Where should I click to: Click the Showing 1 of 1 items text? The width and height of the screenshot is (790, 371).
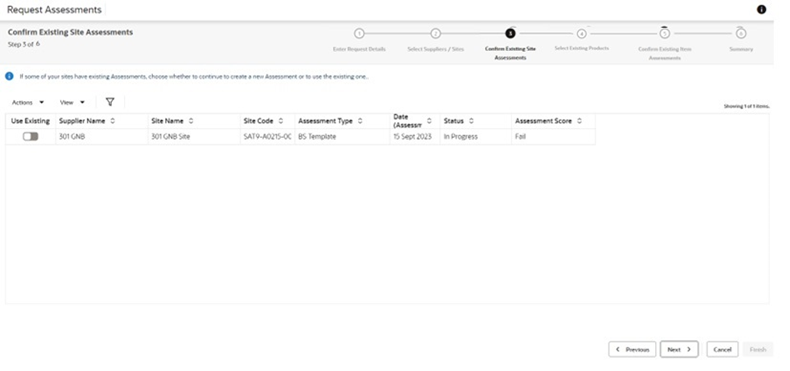click(747, 106)
